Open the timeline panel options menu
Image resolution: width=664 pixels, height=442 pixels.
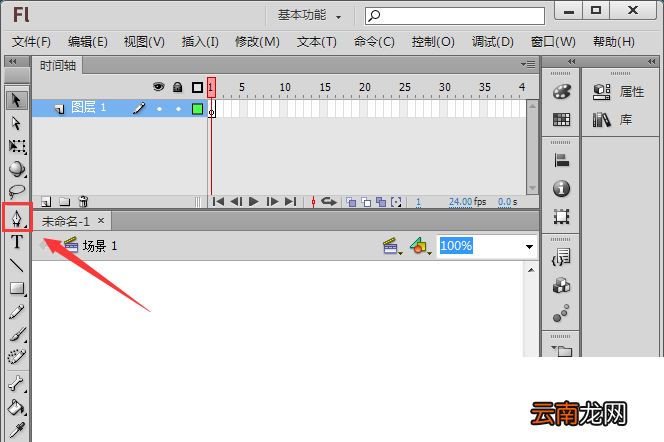tap(528, 64)
